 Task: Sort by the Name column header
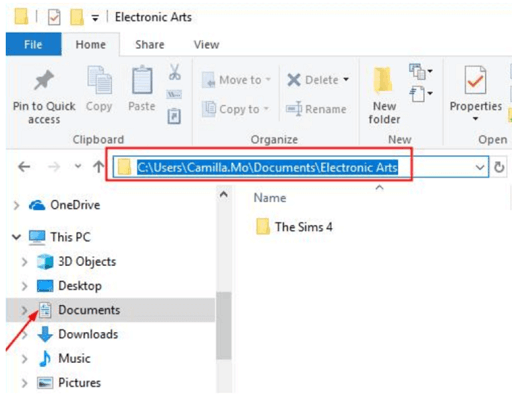click(x=270, y=198)
